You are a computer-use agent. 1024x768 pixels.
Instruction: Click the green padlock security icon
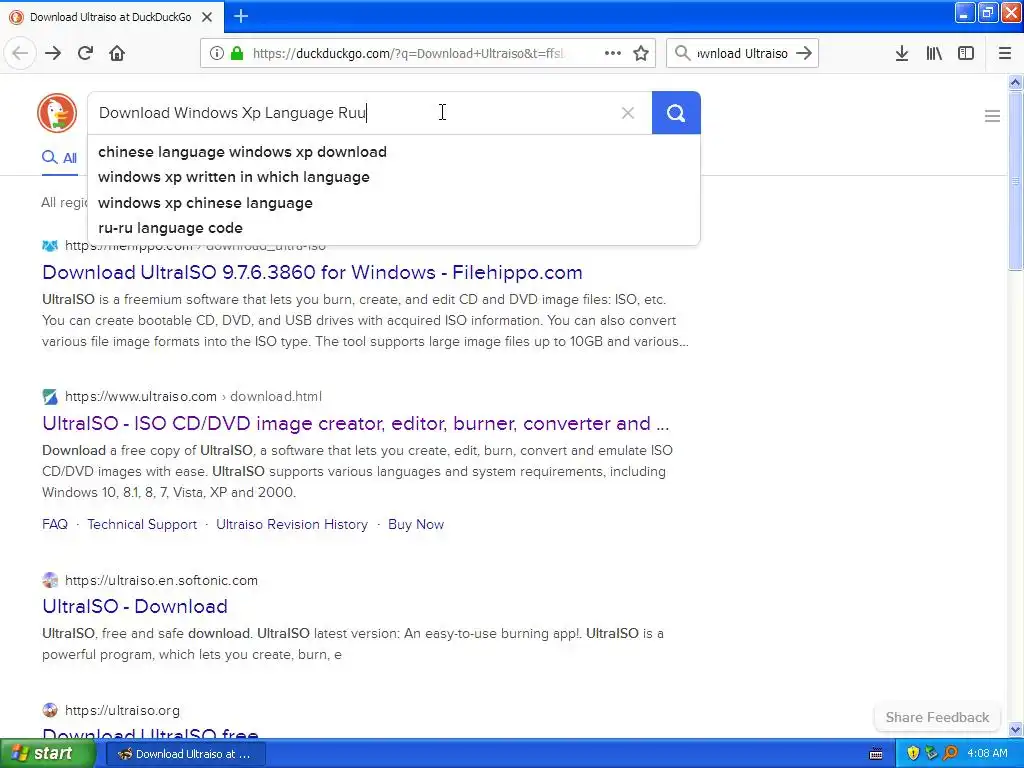click(x=236, y=53)
